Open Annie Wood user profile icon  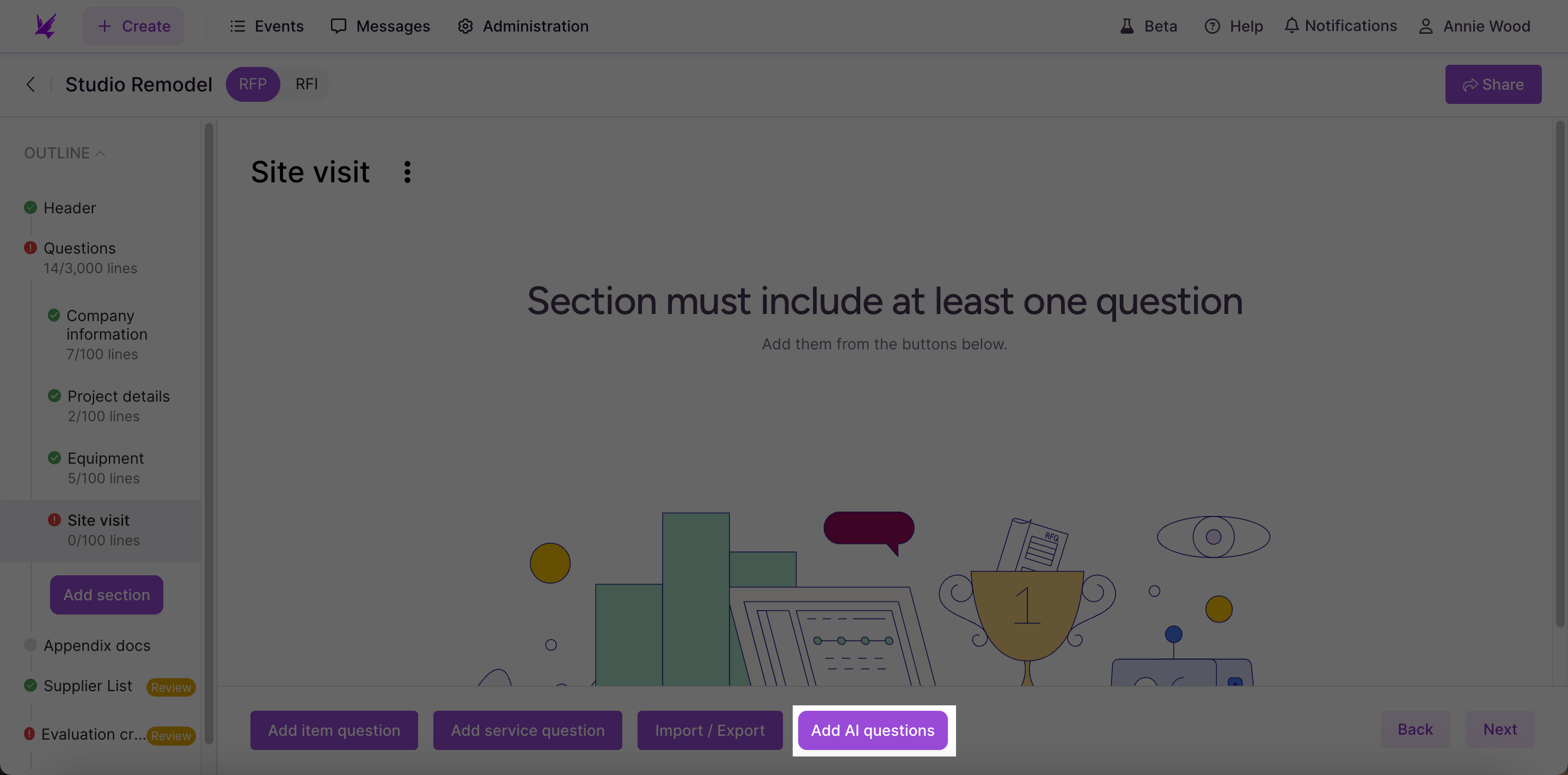point(1425,26)
